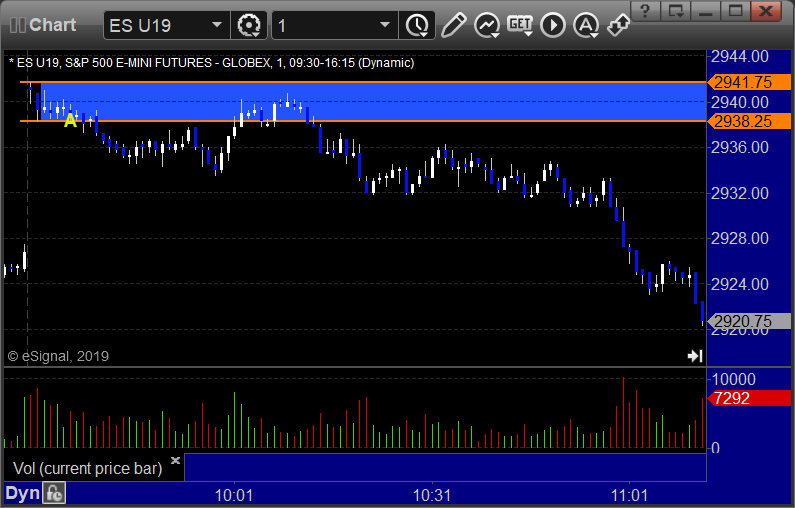Close the Vol study pane
Image resolution: width=795 pixels, height=508 pixels.
(x=175, y=460)
